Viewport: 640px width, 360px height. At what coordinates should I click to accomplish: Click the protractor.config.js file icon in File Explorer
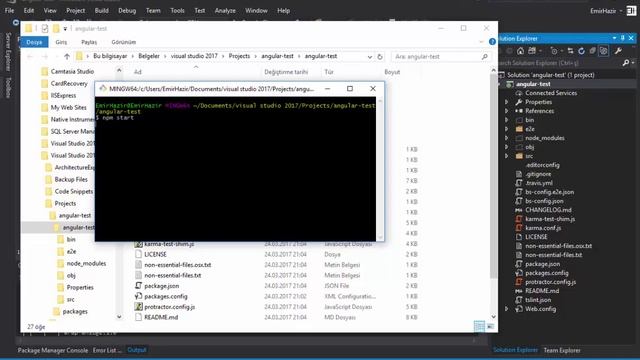[x=138, y=307]
